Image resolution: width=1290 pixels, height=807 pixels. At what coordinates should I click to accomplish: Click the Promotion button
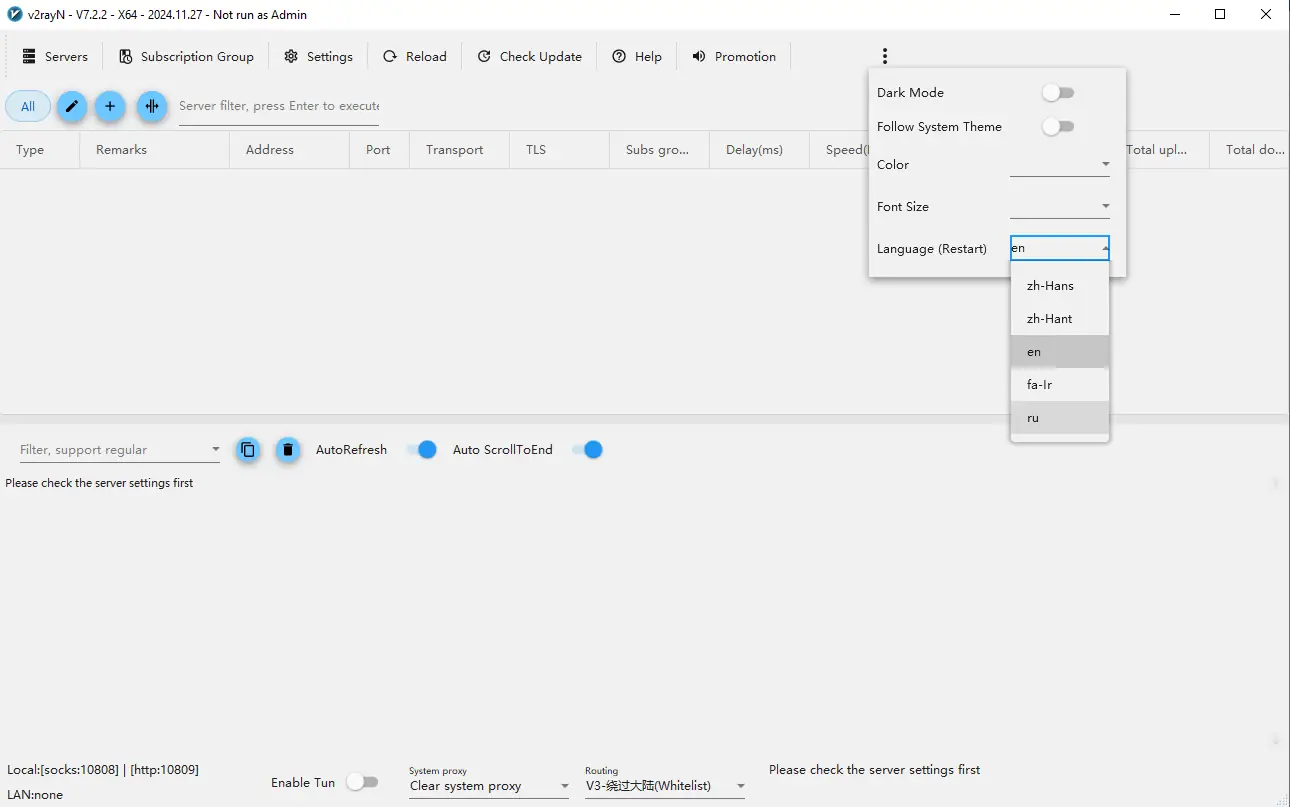(x=734, y=57)
